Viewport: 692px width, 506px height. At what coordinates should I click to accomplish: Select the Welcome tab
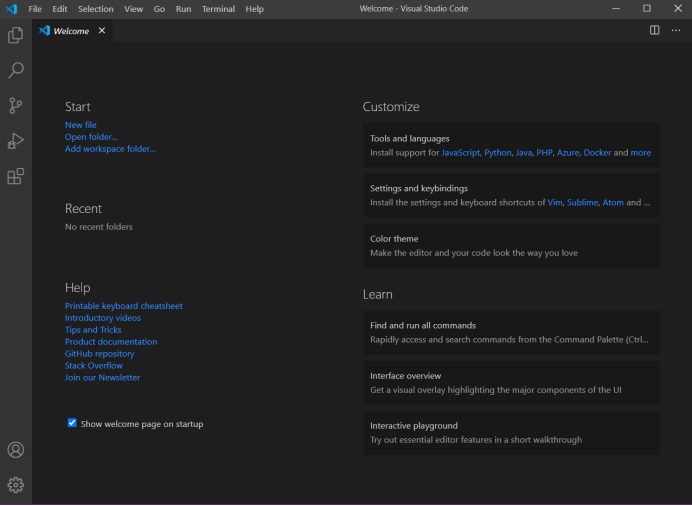pyautogui.click(x=70, y=31)
